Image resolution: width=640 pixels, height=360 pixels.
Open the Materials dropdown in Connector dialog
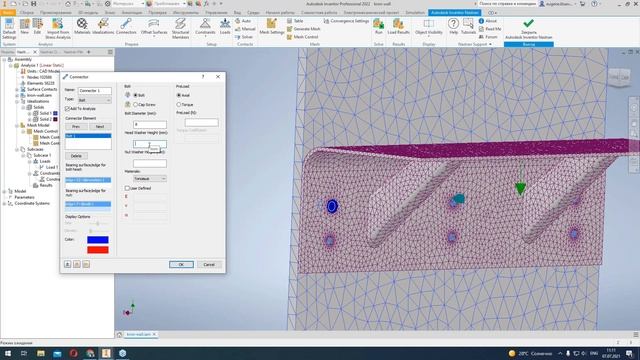point(150,179)
